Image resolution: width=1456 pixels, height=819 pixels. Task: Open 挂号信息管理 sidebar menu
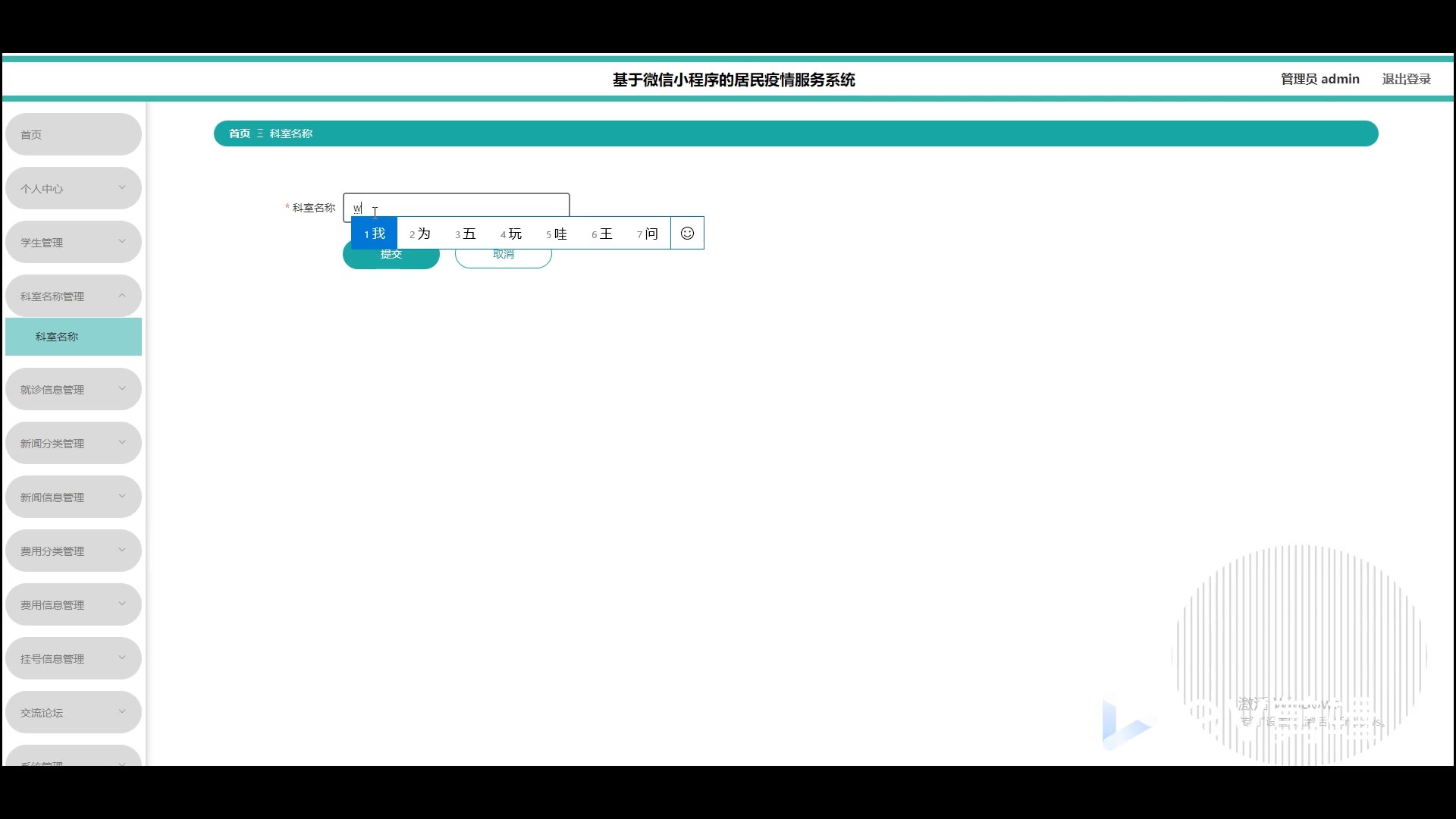(74, 658)
